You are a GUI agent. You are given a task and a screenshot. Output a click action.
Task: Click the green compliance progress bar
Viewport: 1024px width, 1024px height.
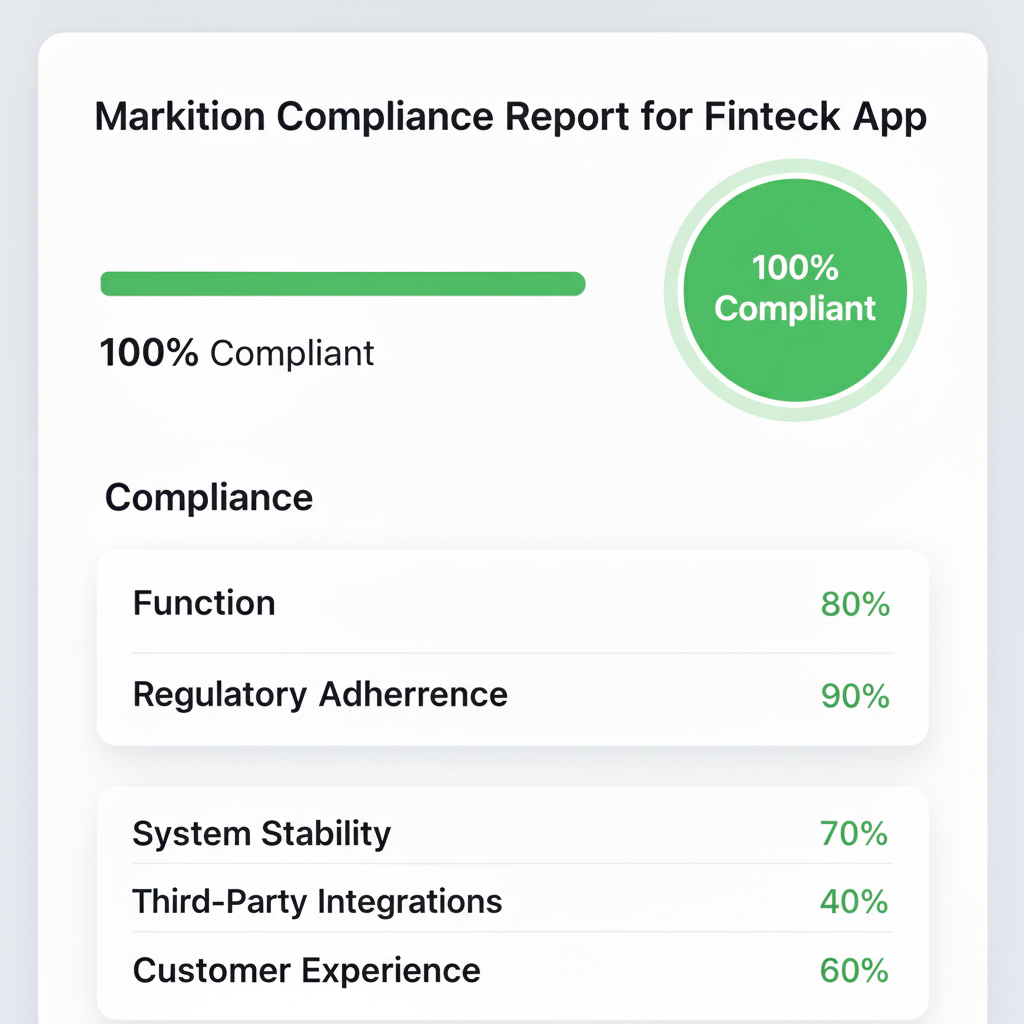pos(342,284)
